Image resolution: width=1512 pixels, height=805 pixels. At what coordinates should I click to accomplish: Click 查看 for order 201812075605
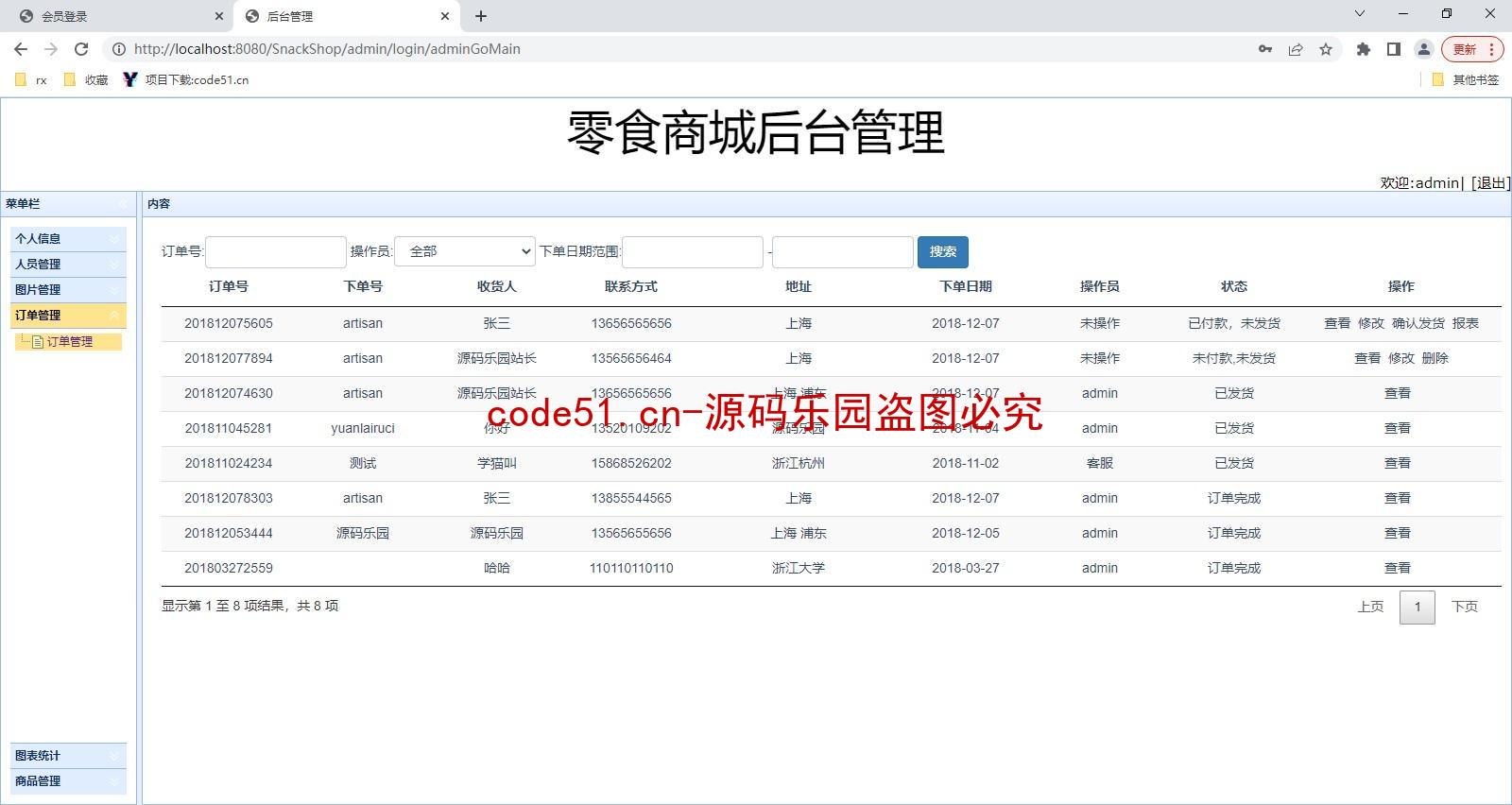(x=1337, y=323)
